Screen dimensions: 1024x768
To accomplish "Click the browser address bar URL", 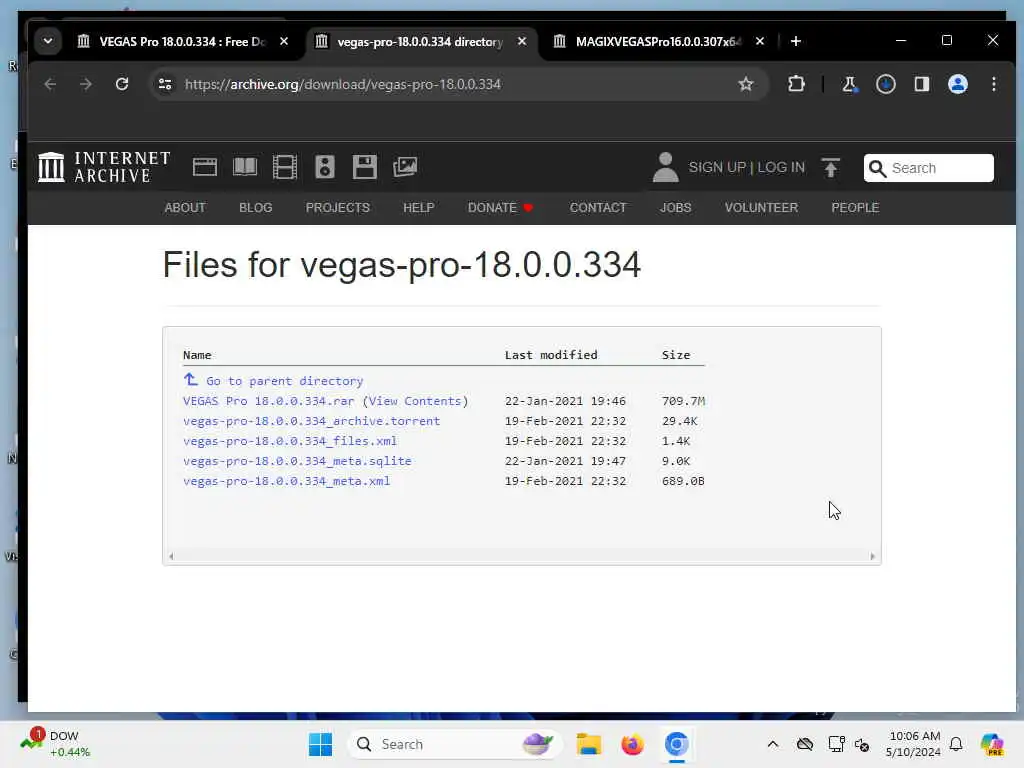I will [x=342, y=84].
